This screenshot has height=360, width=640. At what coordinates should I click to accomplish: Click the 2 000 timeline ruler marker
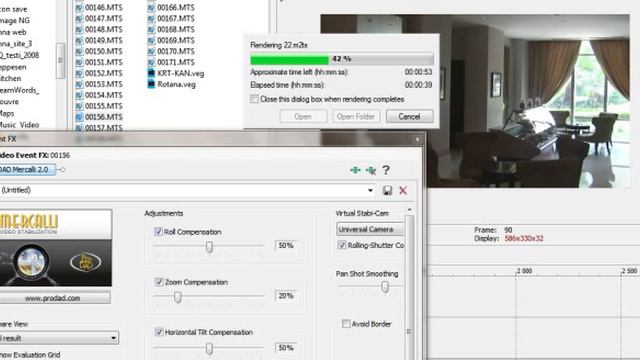pyautogui.click(x=524, y=271)
